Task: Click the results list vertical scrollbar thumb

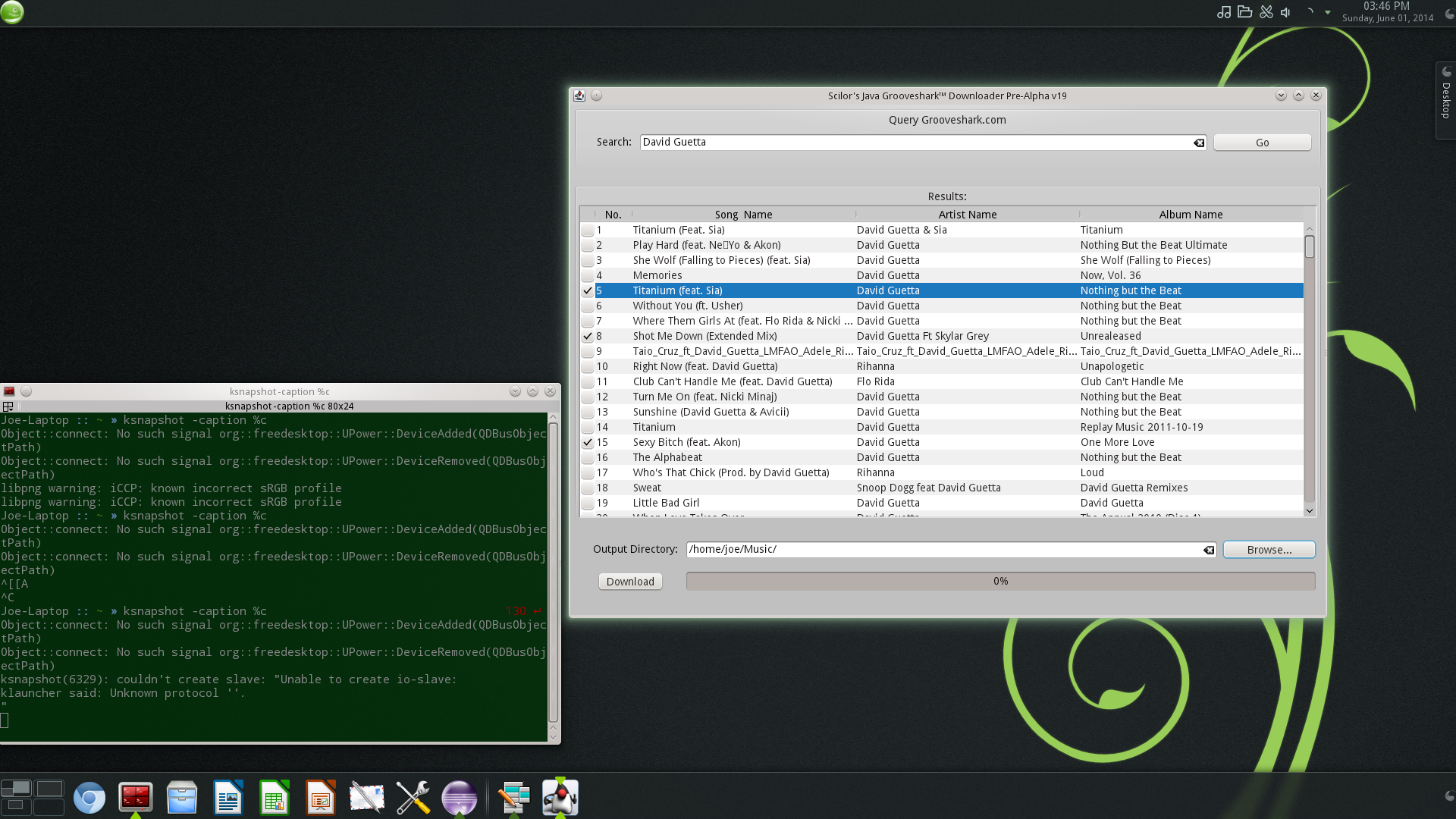Action: click(x=1310, y=246)
